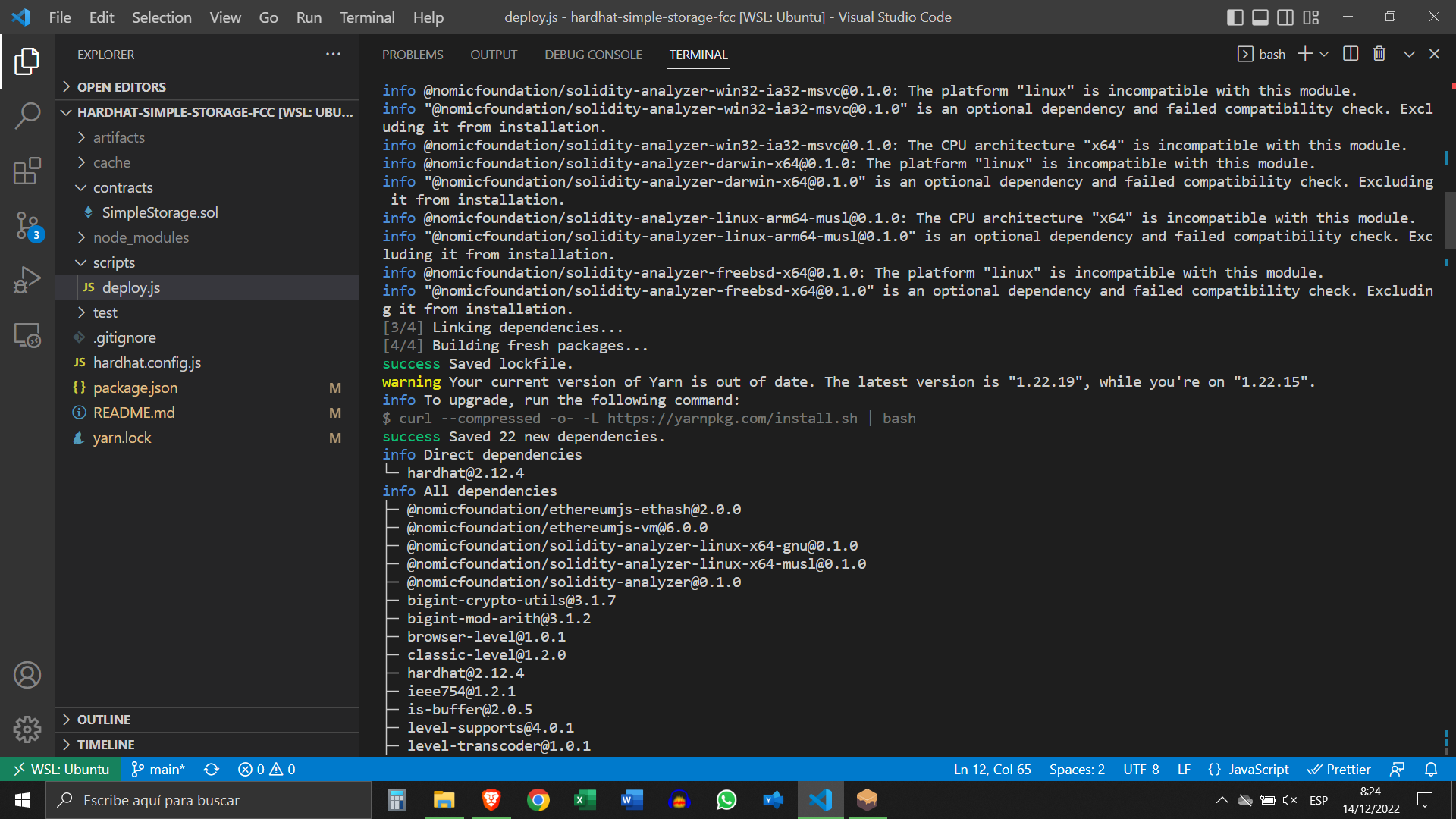Switch to the PROBLEMS tab
1456x819 pixels.
(x=413, y=54)
